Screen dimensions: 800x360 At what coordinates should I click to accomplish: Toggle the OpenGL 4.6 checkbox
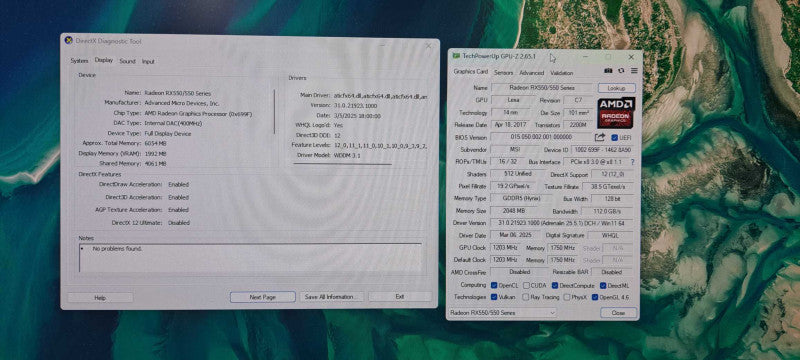click(x=595, y=297)
